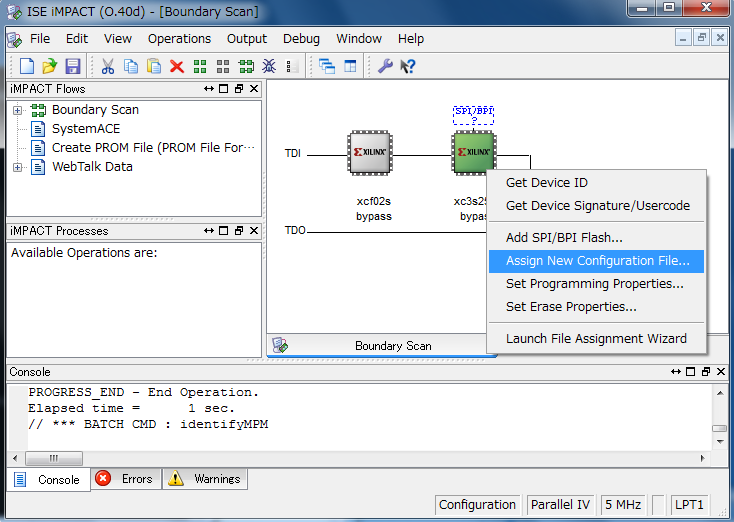Open the Operations menu
734x522 pixels.
[x=179, y=38]
